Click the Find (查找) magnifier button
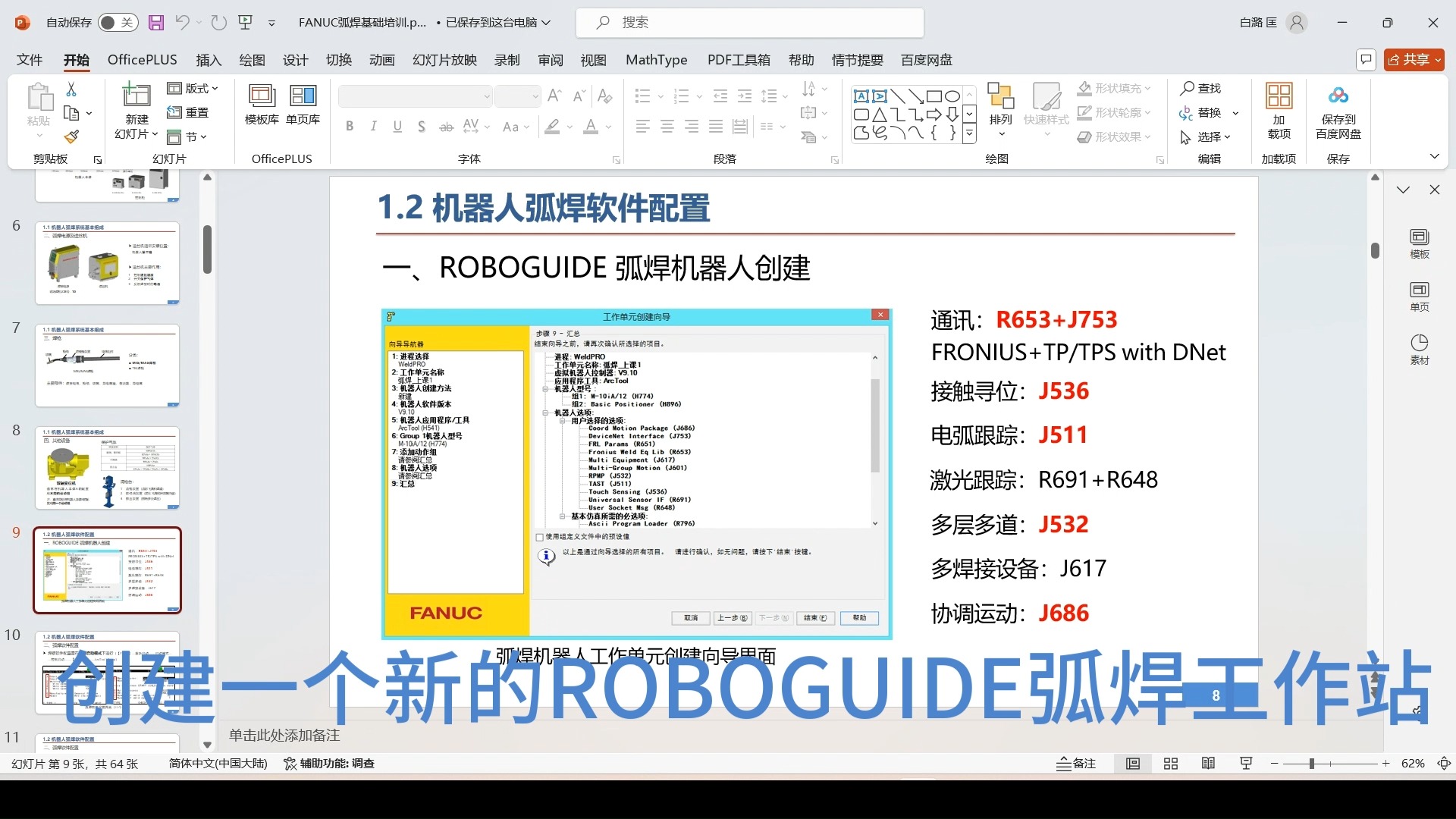 pyautogui.click(x=1201, y=89)
